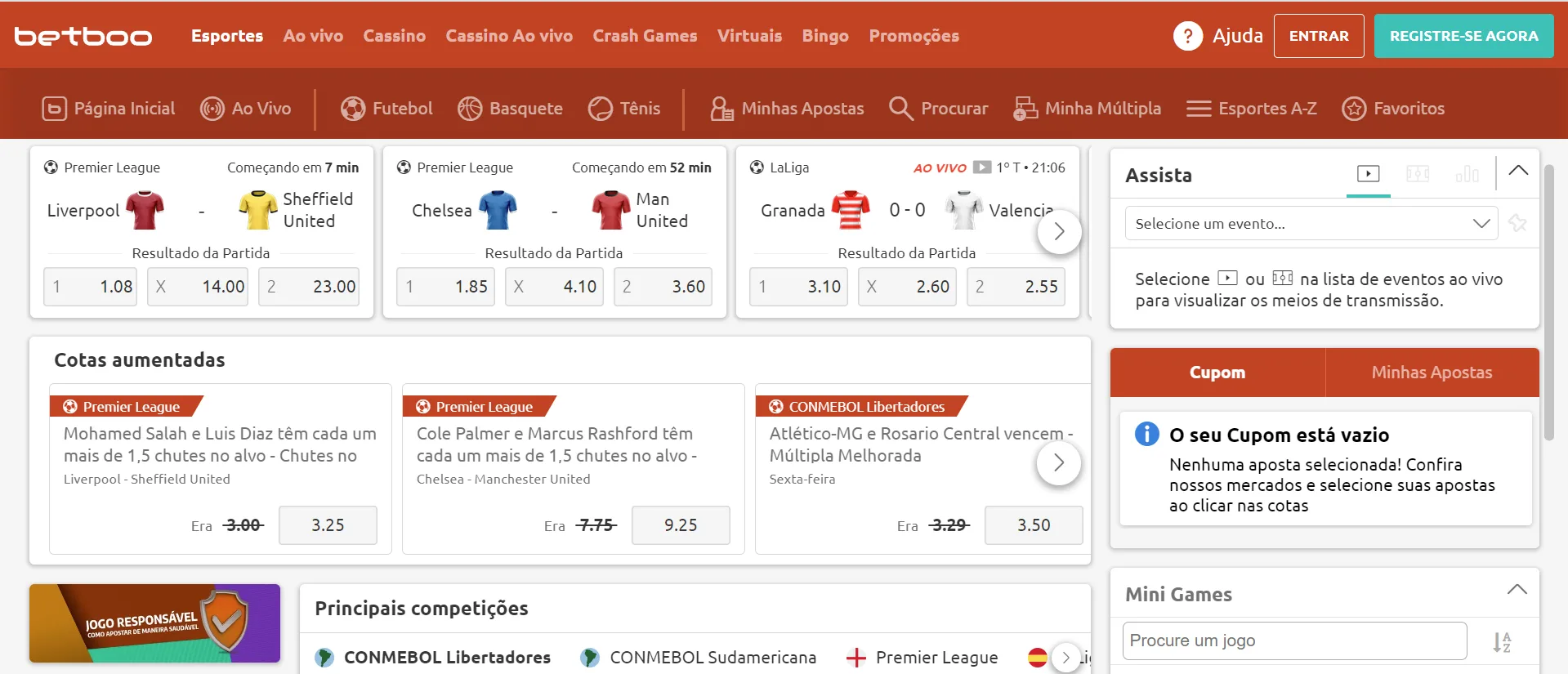
Task: Open Favoritos star icon
Action: (1354, 109)
